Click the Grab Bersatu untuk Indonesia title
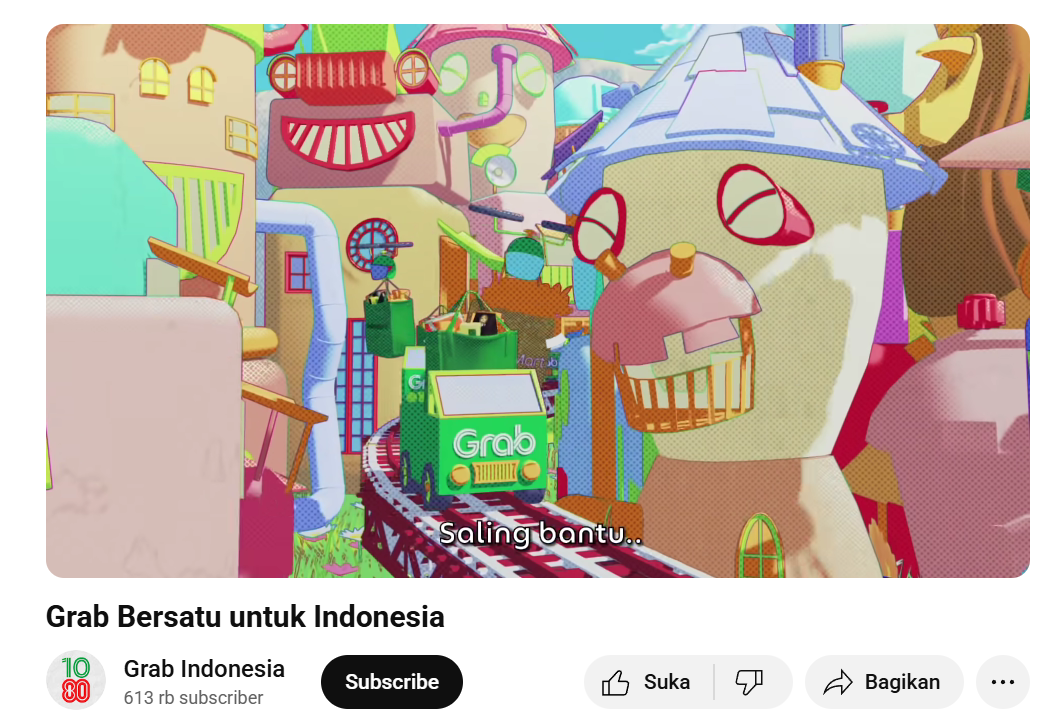The width and height of the screenshot is (1047, 727). [245, 616]
